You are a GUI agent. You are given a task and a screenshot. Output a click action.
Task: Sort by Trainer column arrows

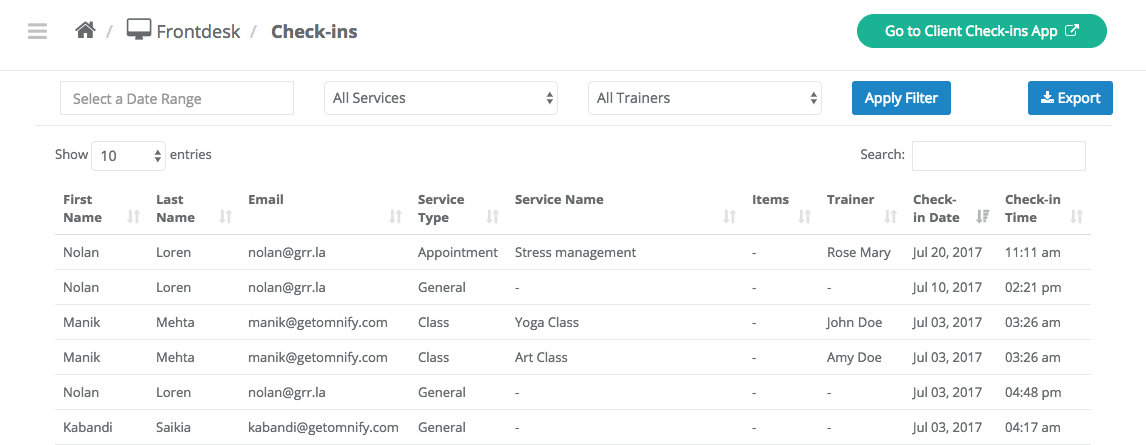pyautogui.click(x=890, y=216)
